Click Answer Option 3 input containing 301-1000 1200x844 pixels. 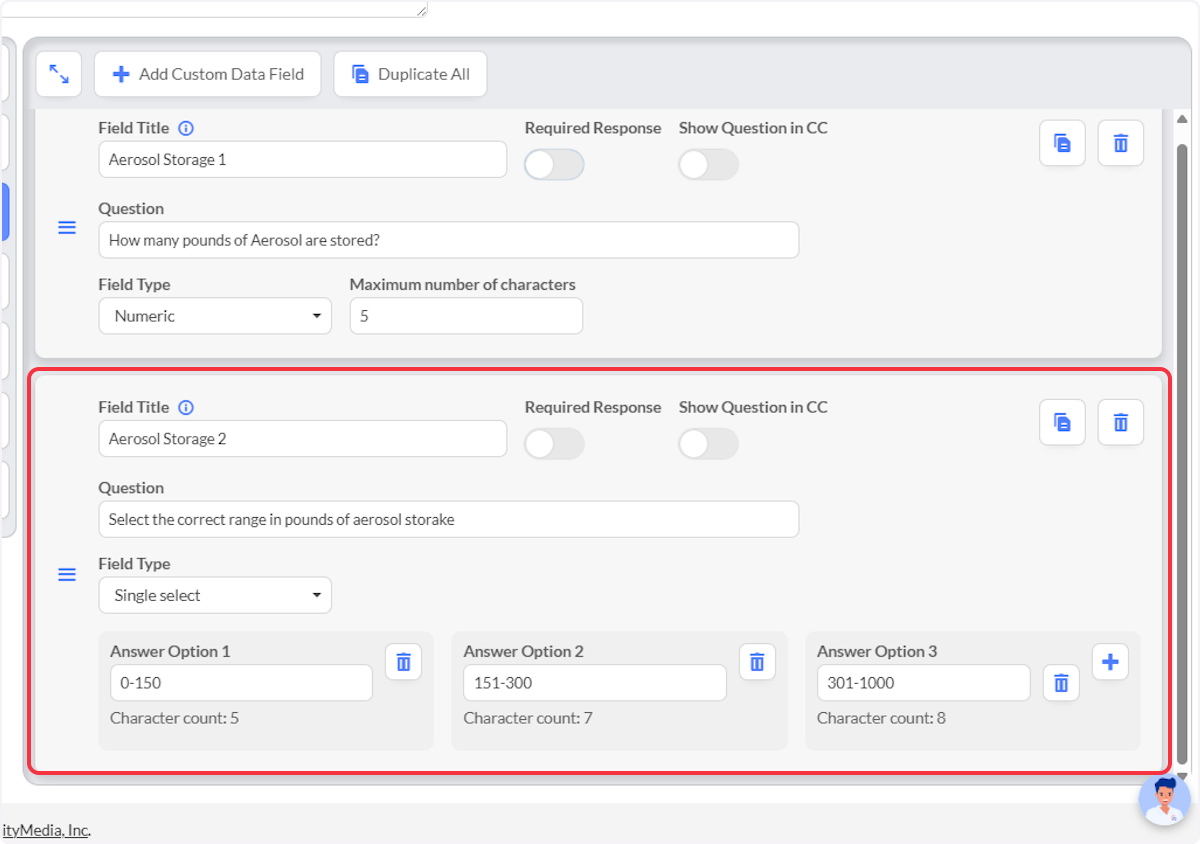coord(923,683)
